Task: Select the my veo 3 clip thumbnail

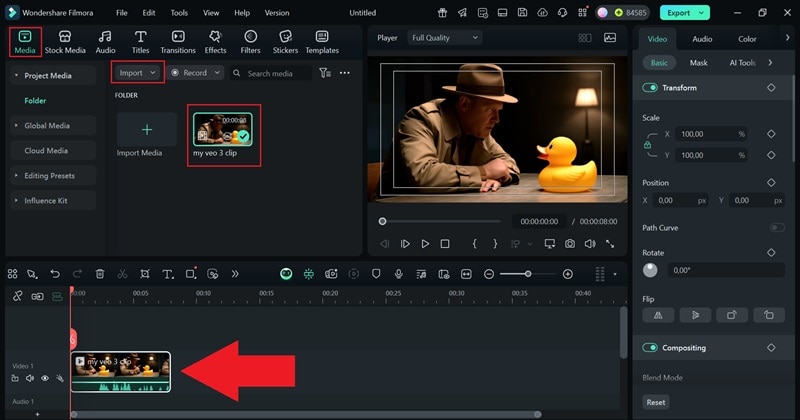Action: [223, 129]
